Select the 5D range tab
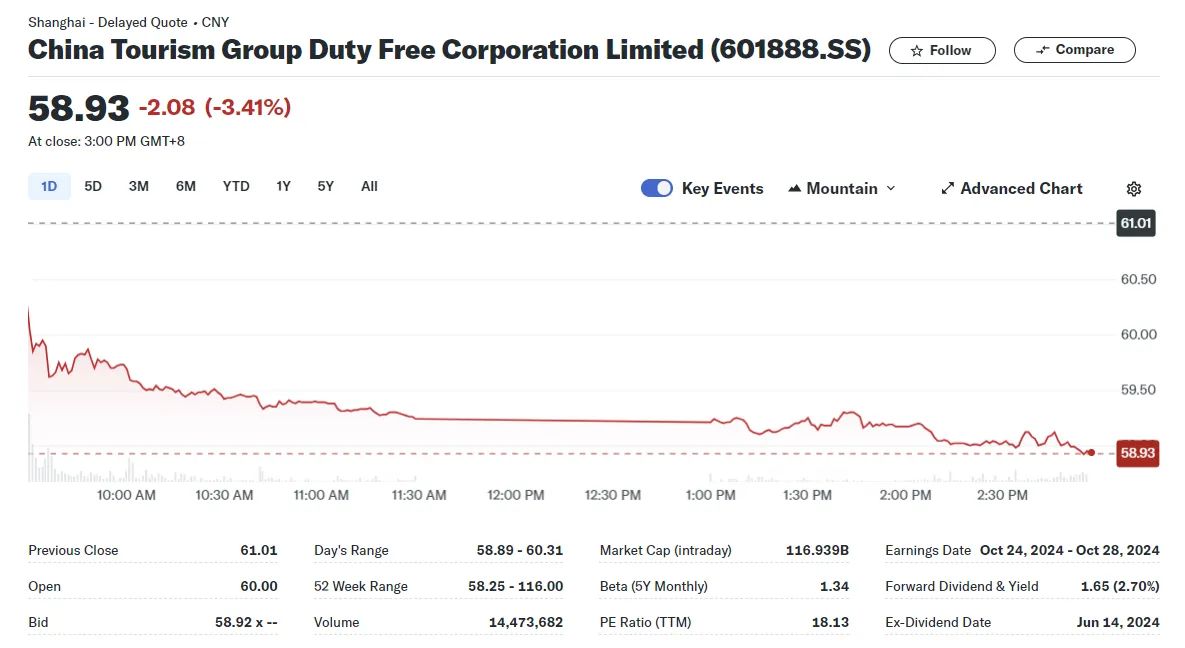1185x648 pixels. pyautogui.click(x=93, y=186)
